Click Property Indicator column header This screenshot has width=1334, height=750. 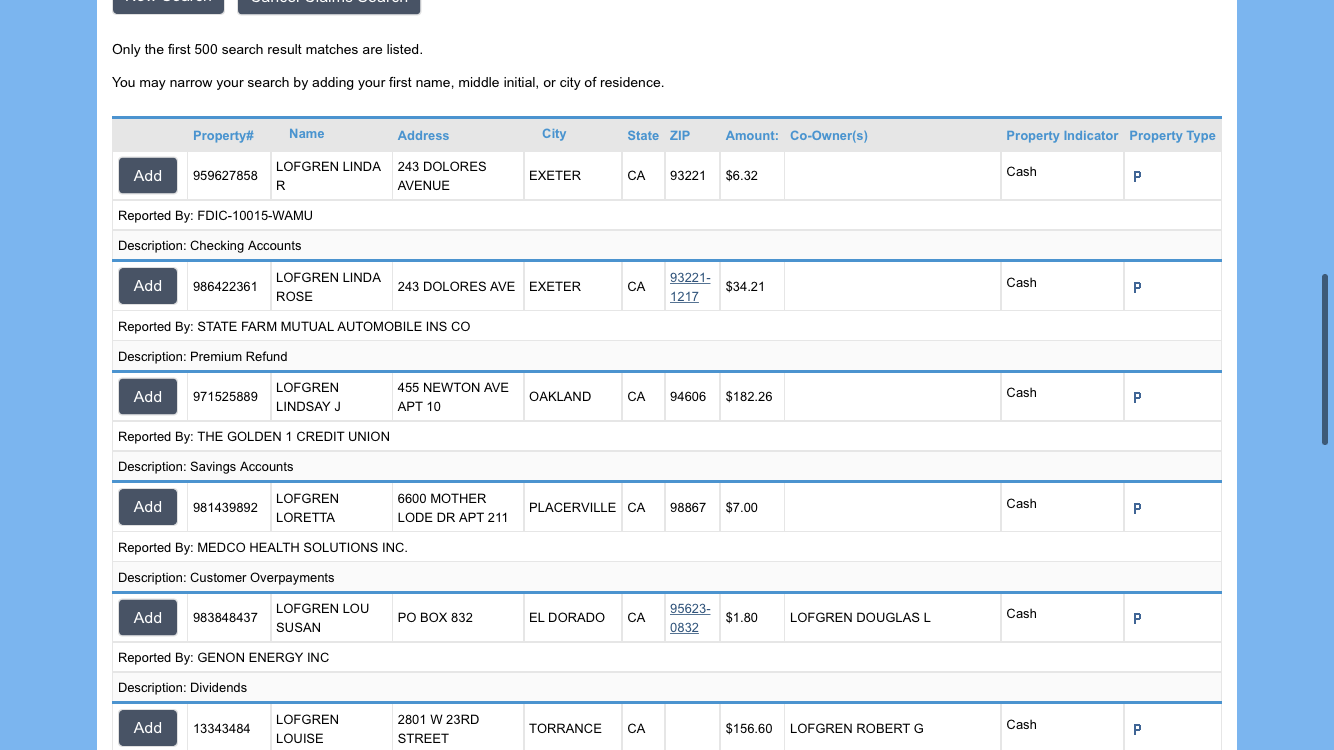1062,135
